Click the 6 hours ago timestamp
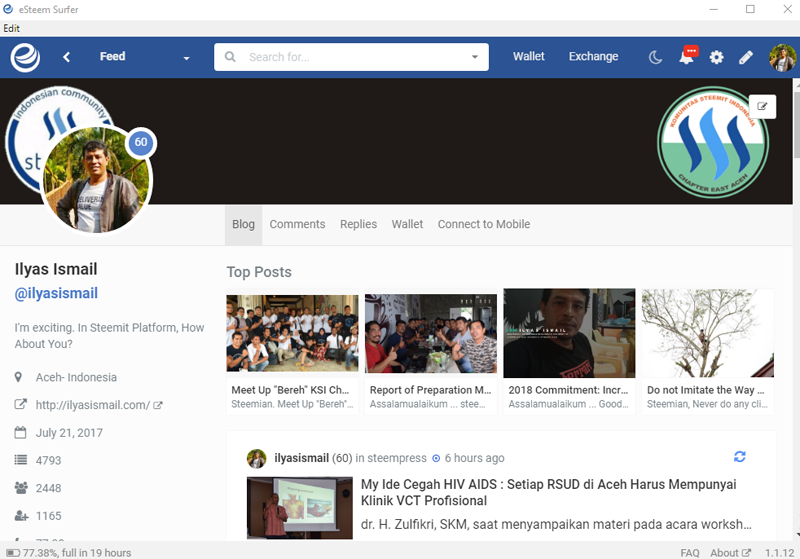This screenshot has height=559, width=800. click(474, 458)
